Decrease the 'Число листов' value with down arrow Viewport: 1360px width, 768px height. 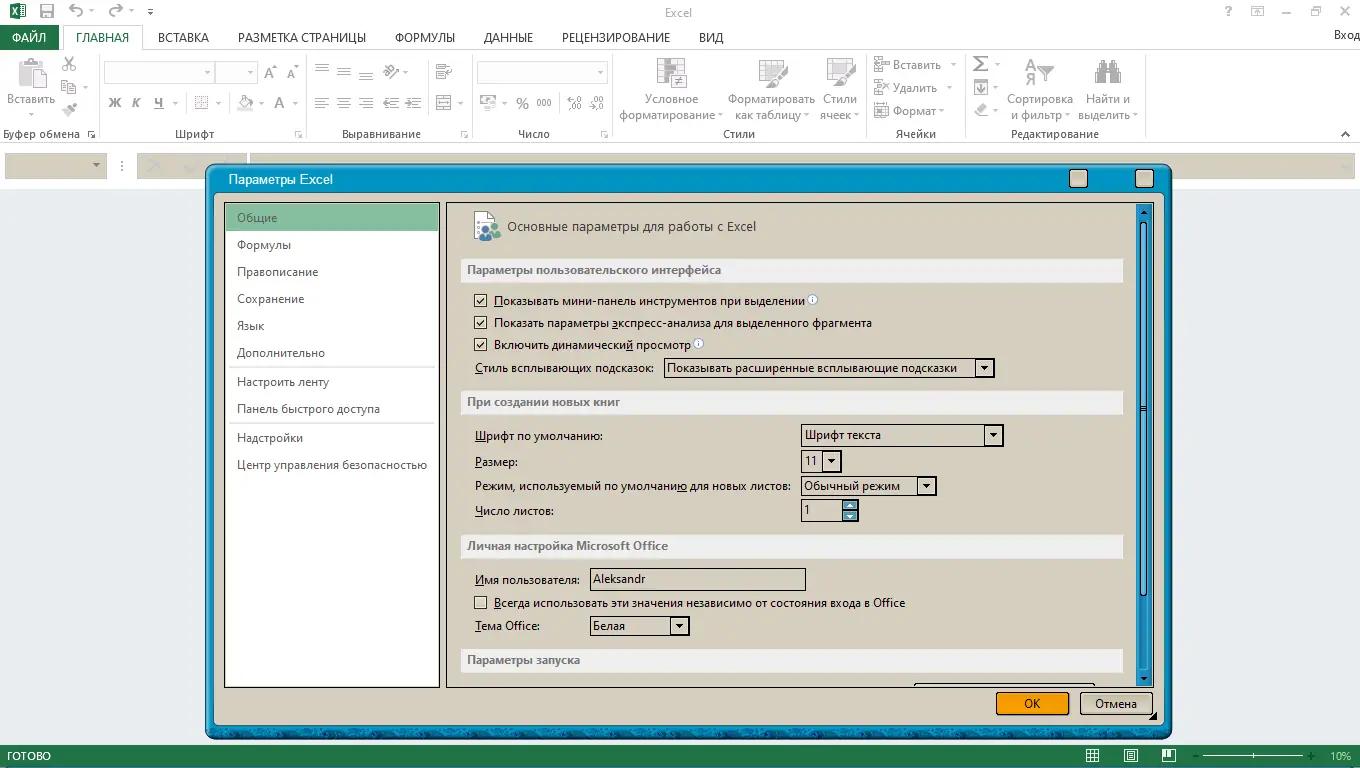pos(850,516)
